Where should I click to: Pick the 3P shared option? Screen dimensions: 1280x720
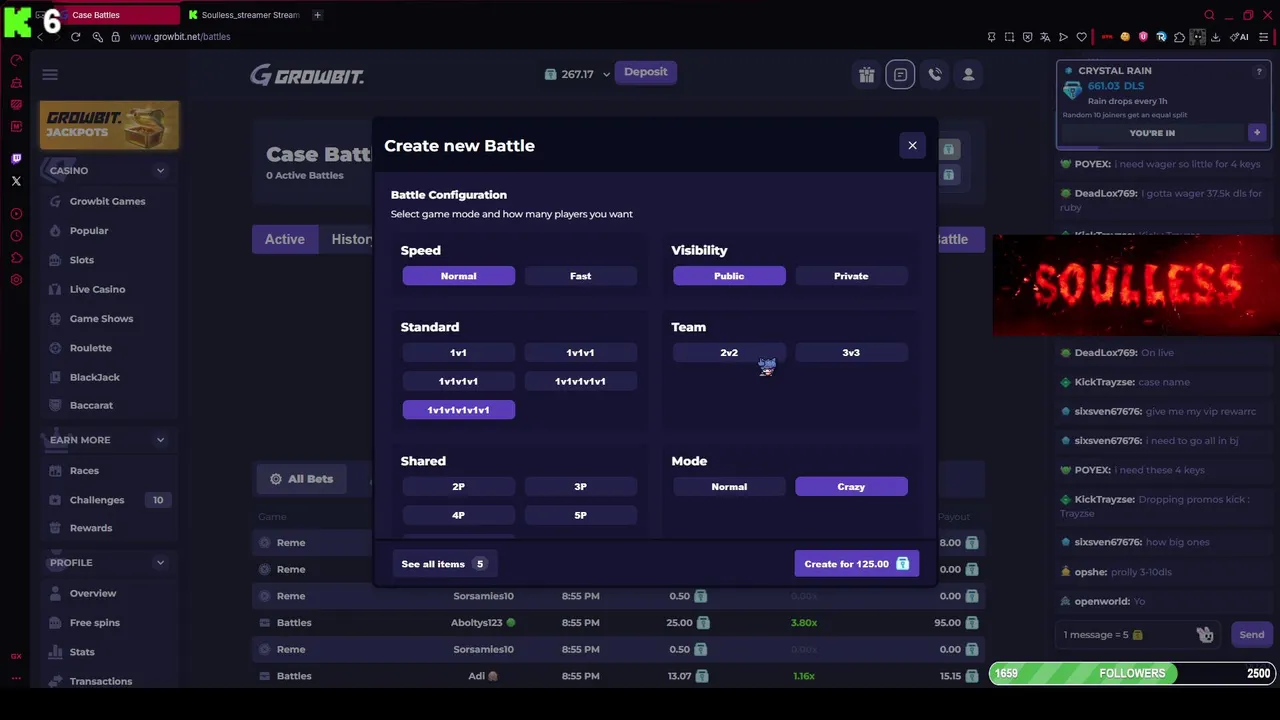[x=581, y=486]
